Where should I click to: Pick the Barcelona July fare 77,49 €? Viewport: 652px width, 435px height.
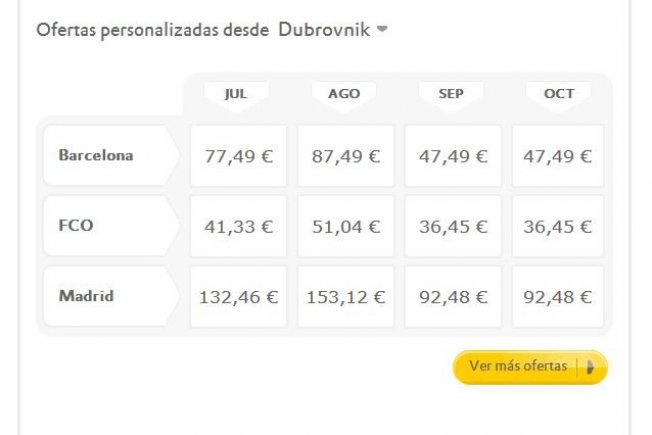[x=238, y=156]
